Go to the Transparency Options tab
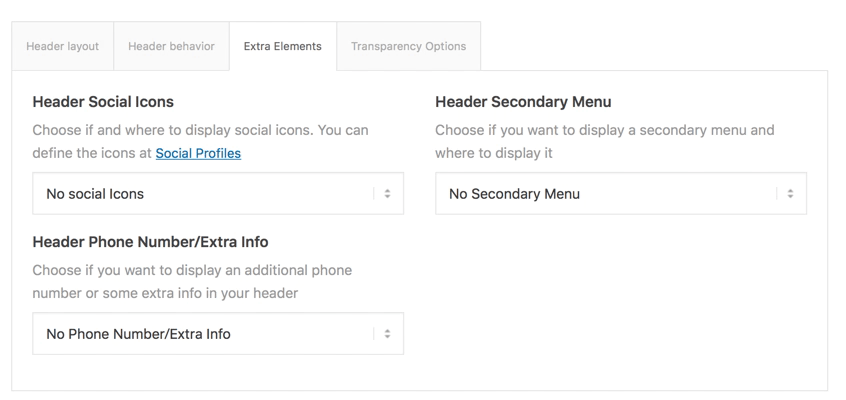Screen dimensions: 846x400 (408, 46)
